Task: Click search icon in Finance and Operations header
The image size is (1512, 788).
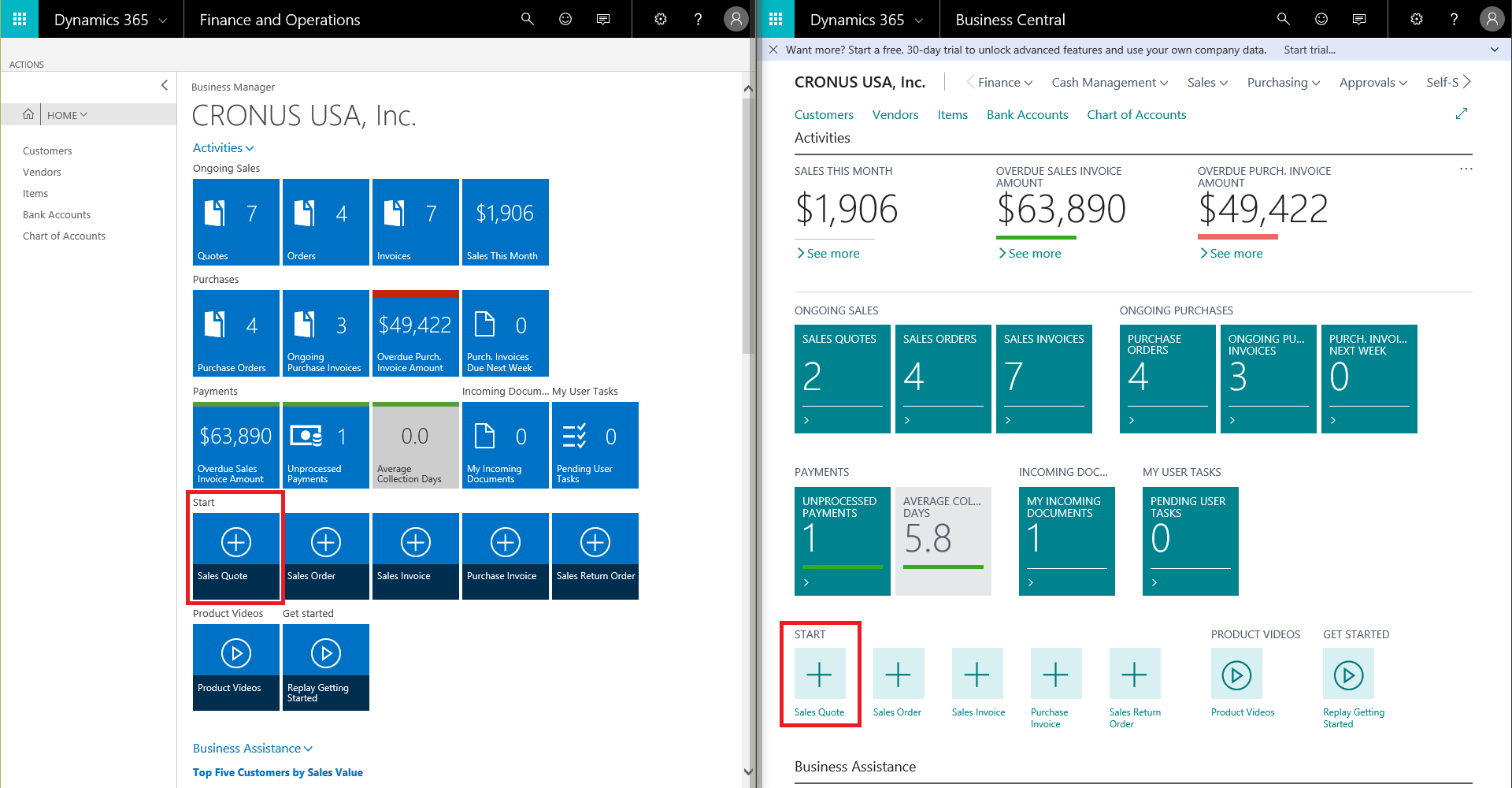Action: point(528,19)
